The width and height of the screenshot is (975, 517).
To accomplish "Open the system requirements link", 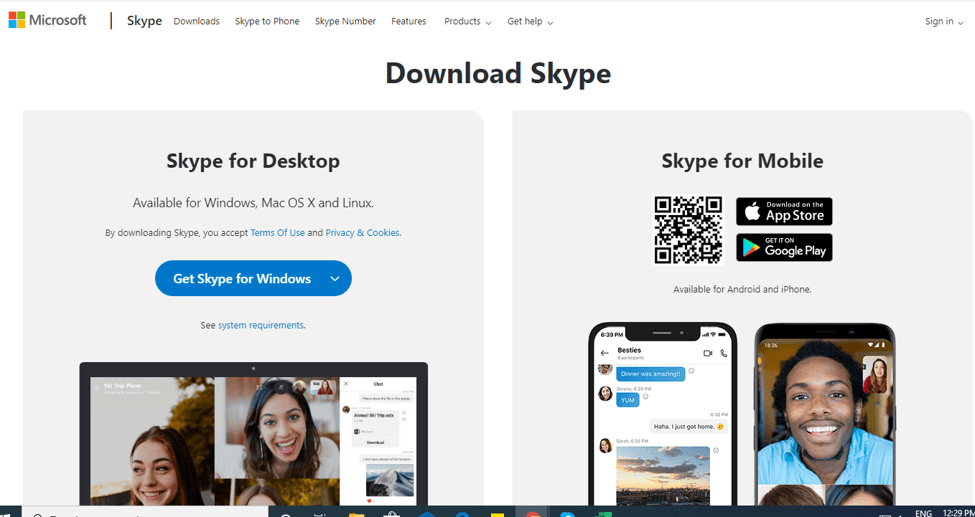I will coord(261,325).
